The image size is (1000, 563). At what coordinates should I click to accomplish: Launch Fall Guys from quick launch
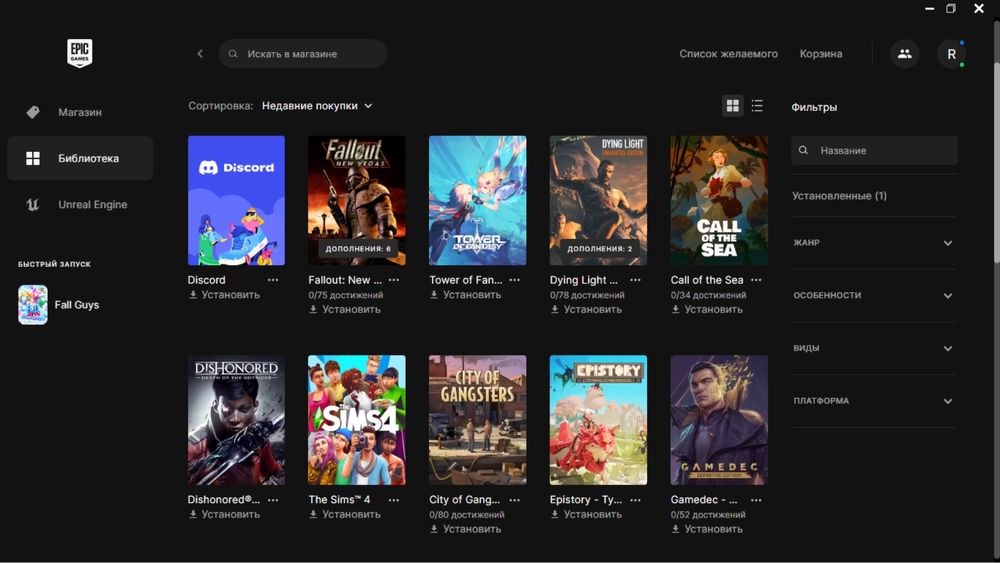59,305
